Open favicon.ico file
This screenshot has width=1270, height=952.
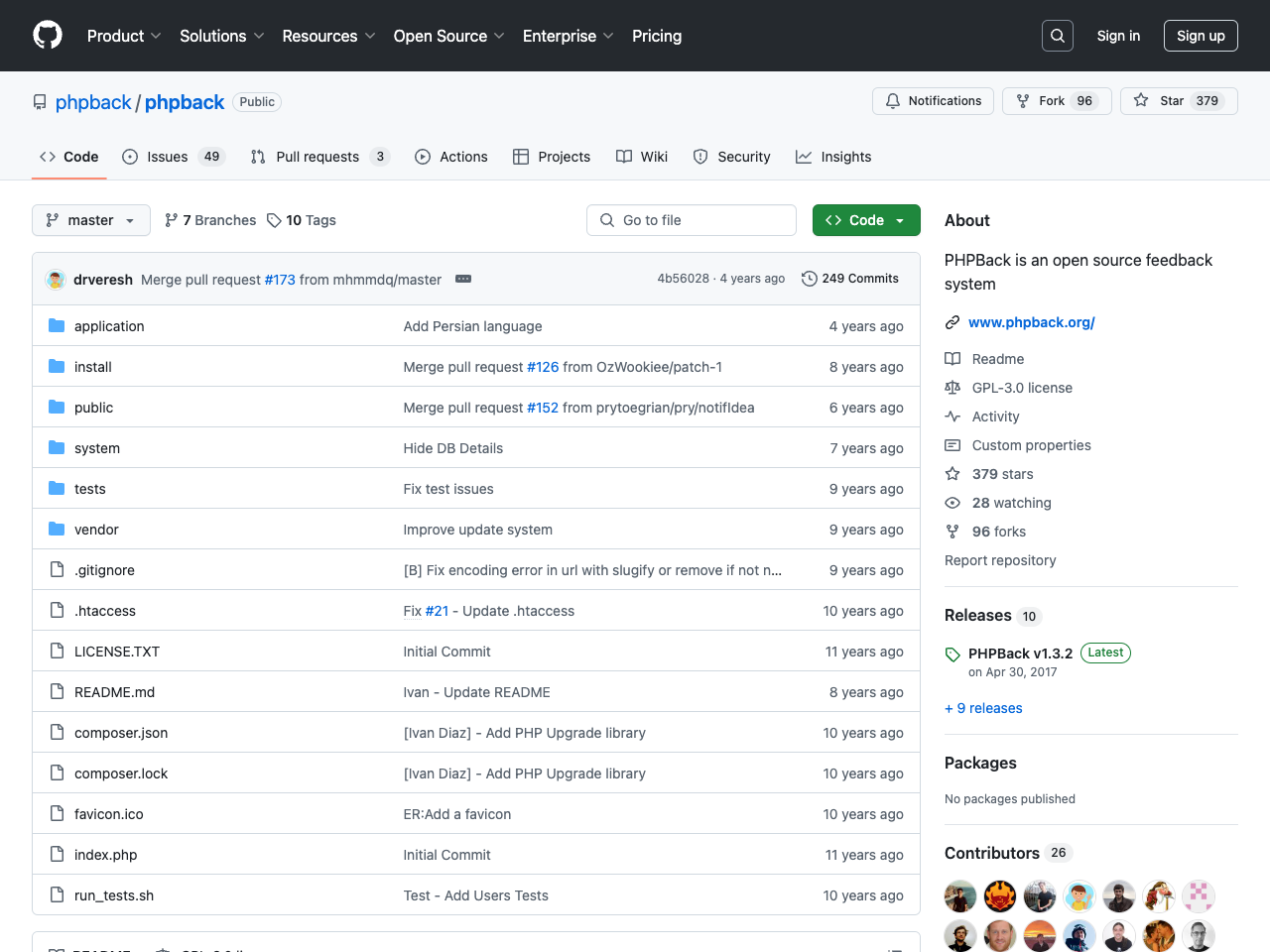(x=109, y=814)
